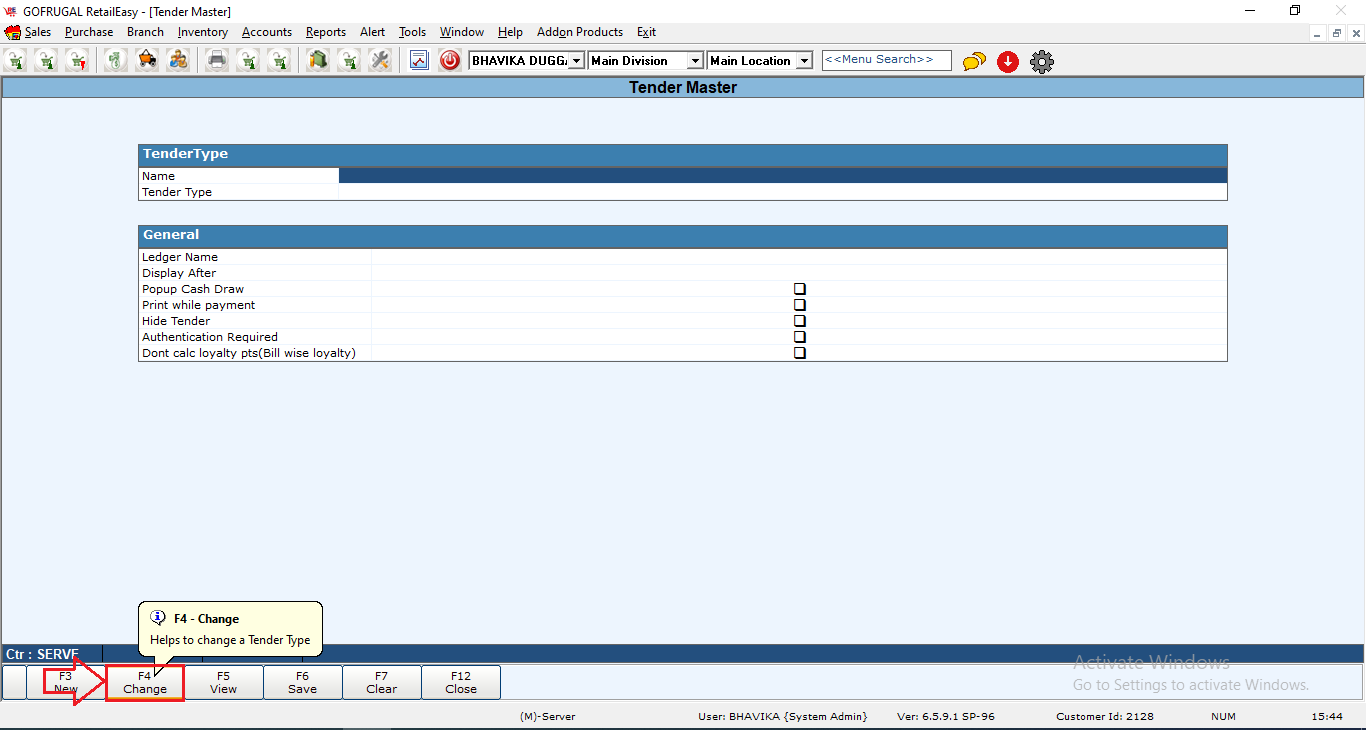
Task: Click the 15:44 clock in the status bar
Action: click(x=1327, y=717)
